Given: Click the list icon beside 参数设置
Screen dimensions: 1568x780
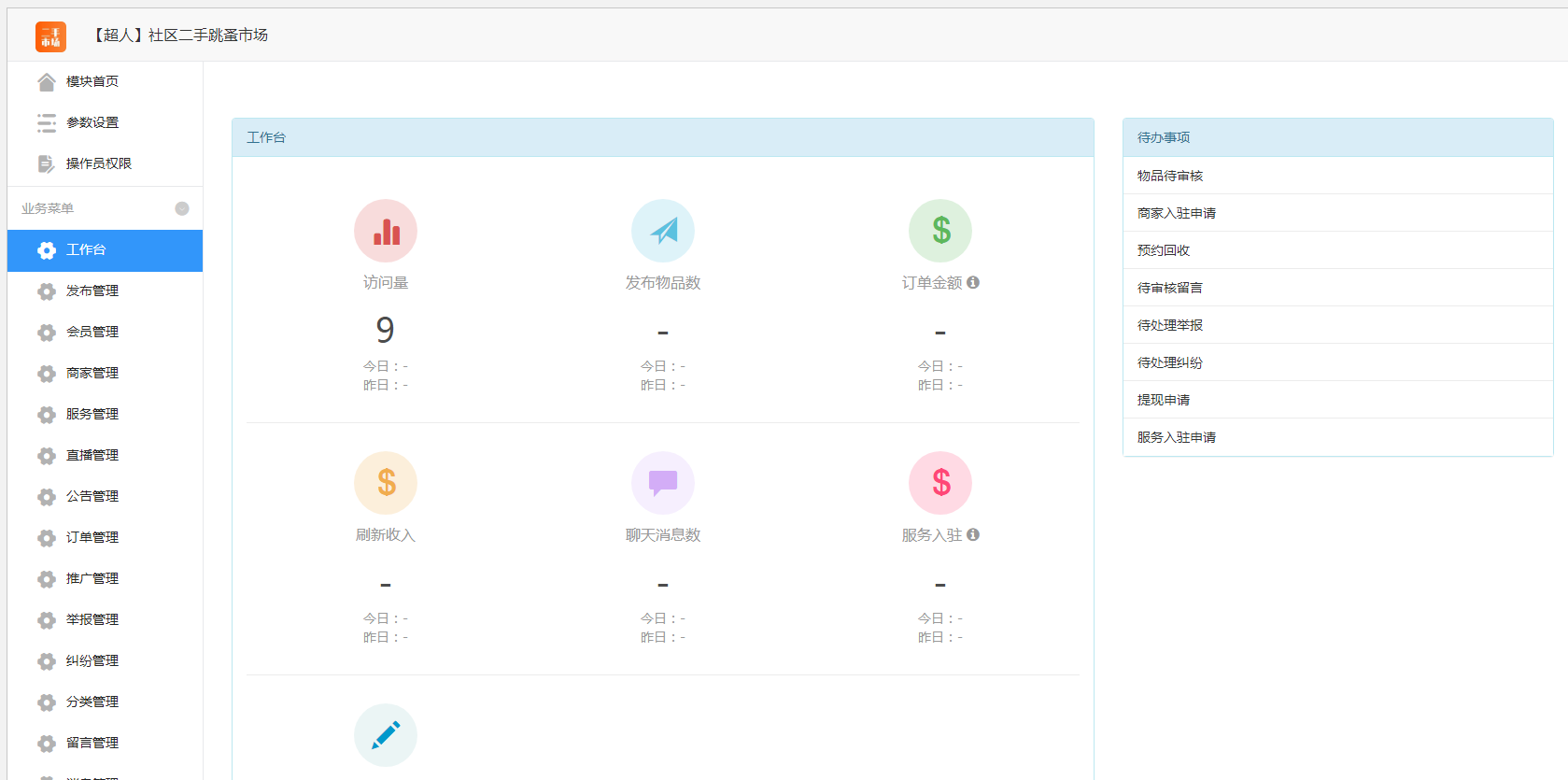Looking at the screenshot, I should pyautogui.click(x=47, y=123).
